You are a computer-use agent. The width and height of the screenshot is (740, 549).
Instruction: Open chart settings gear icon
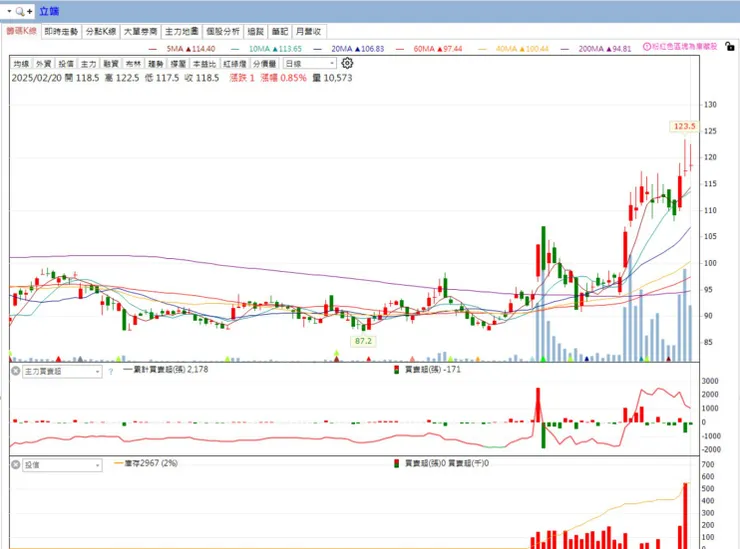pyautogui.click(x=347, y=63)
